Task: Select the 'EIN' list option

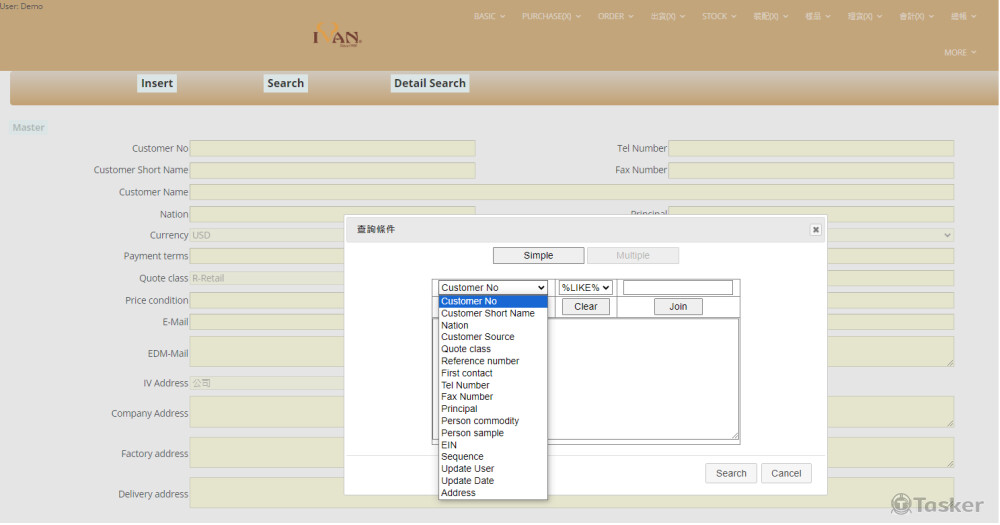Action: pyautogui.click(x=449, y=445)
